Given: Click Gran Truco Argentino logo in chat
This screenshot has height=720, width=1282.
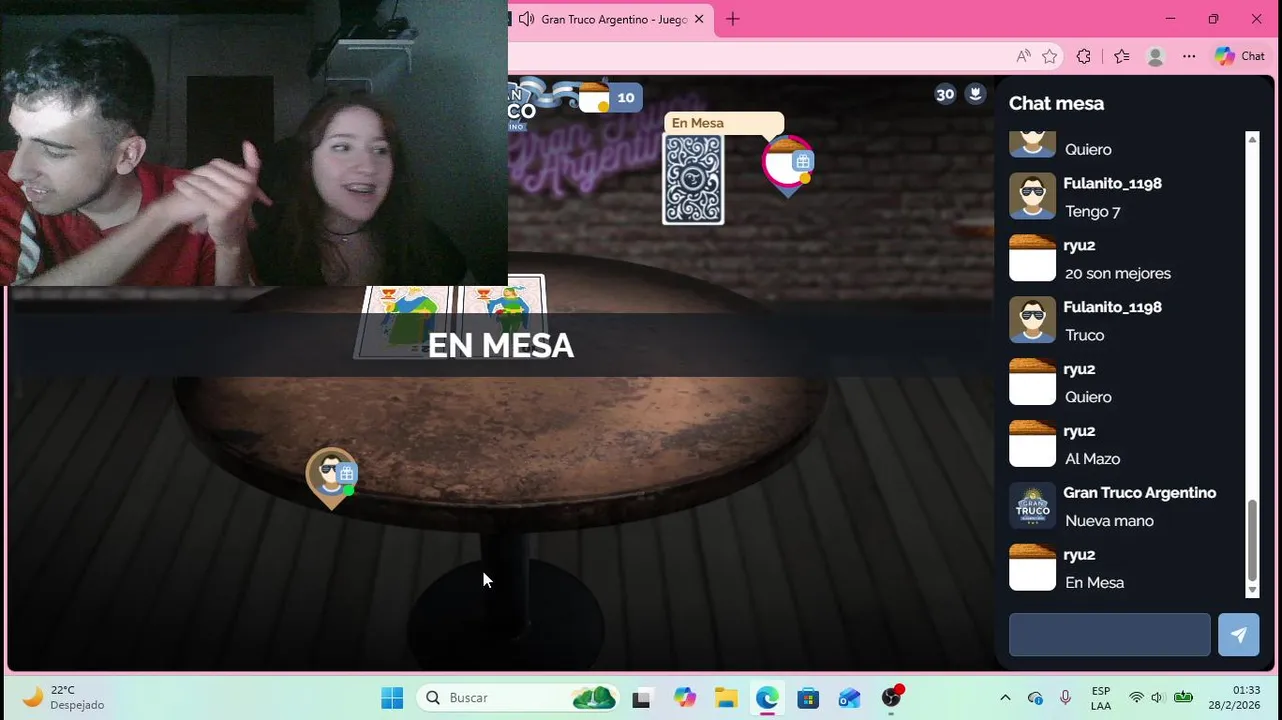Looking at the screenshot, I should coord(1032,506).
